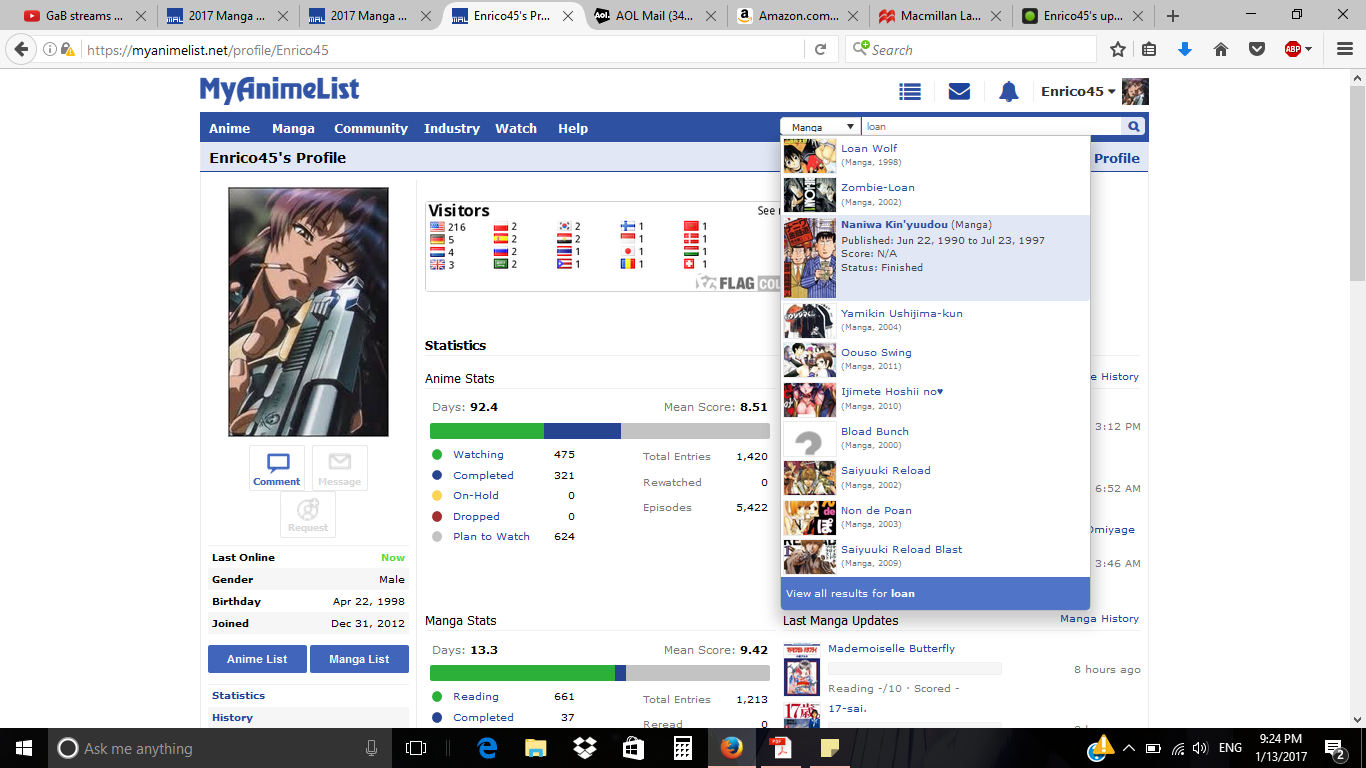This screenshot has width=1366, height=768.
Task: Click the MyAnimeList logo
Action: (279, 90)
